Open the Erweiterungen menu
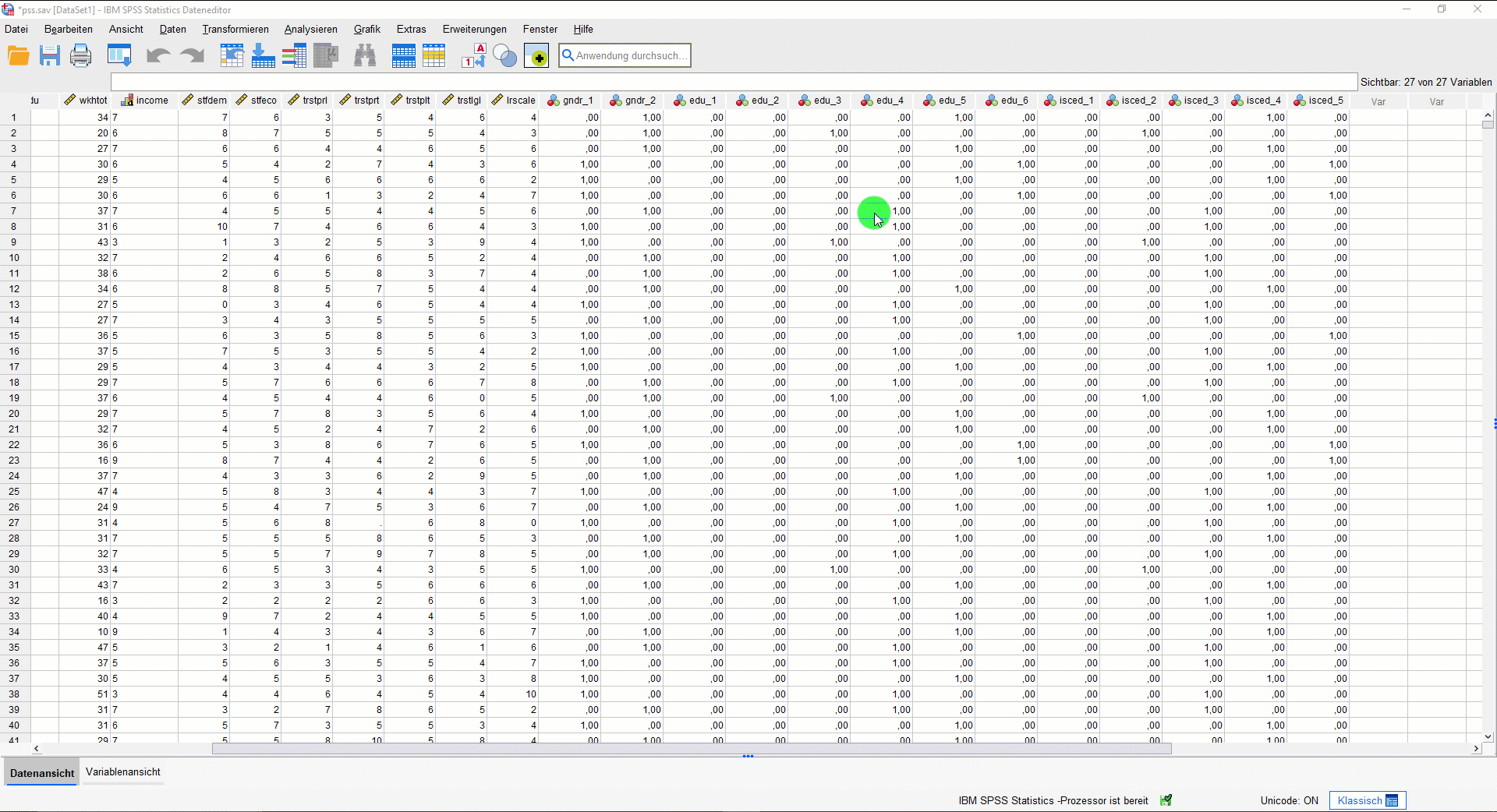The width and height of the screenshot is (1497, 812). click(475, 29)
